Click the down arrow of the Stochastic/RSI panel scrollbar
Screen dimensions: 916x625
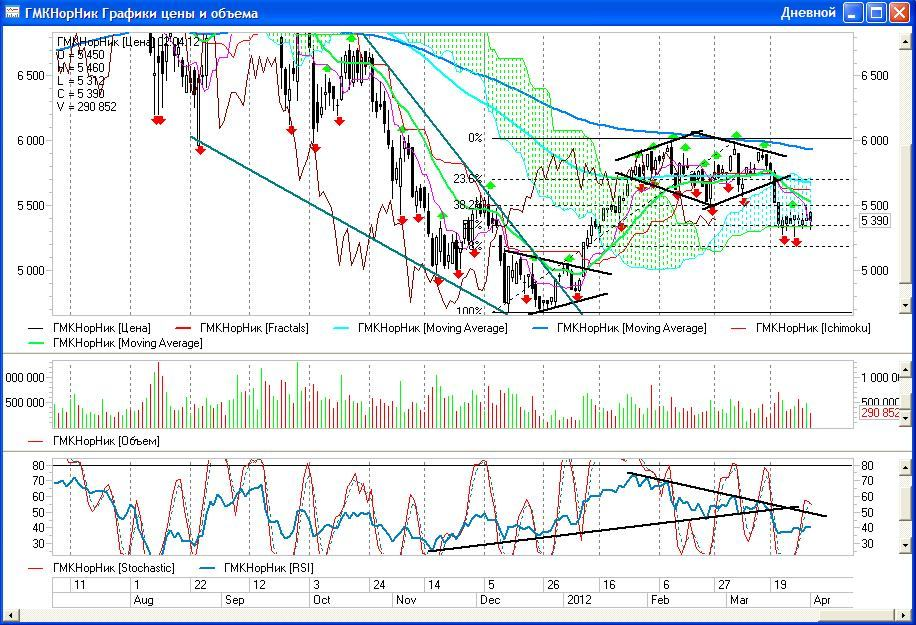(905, 546)
